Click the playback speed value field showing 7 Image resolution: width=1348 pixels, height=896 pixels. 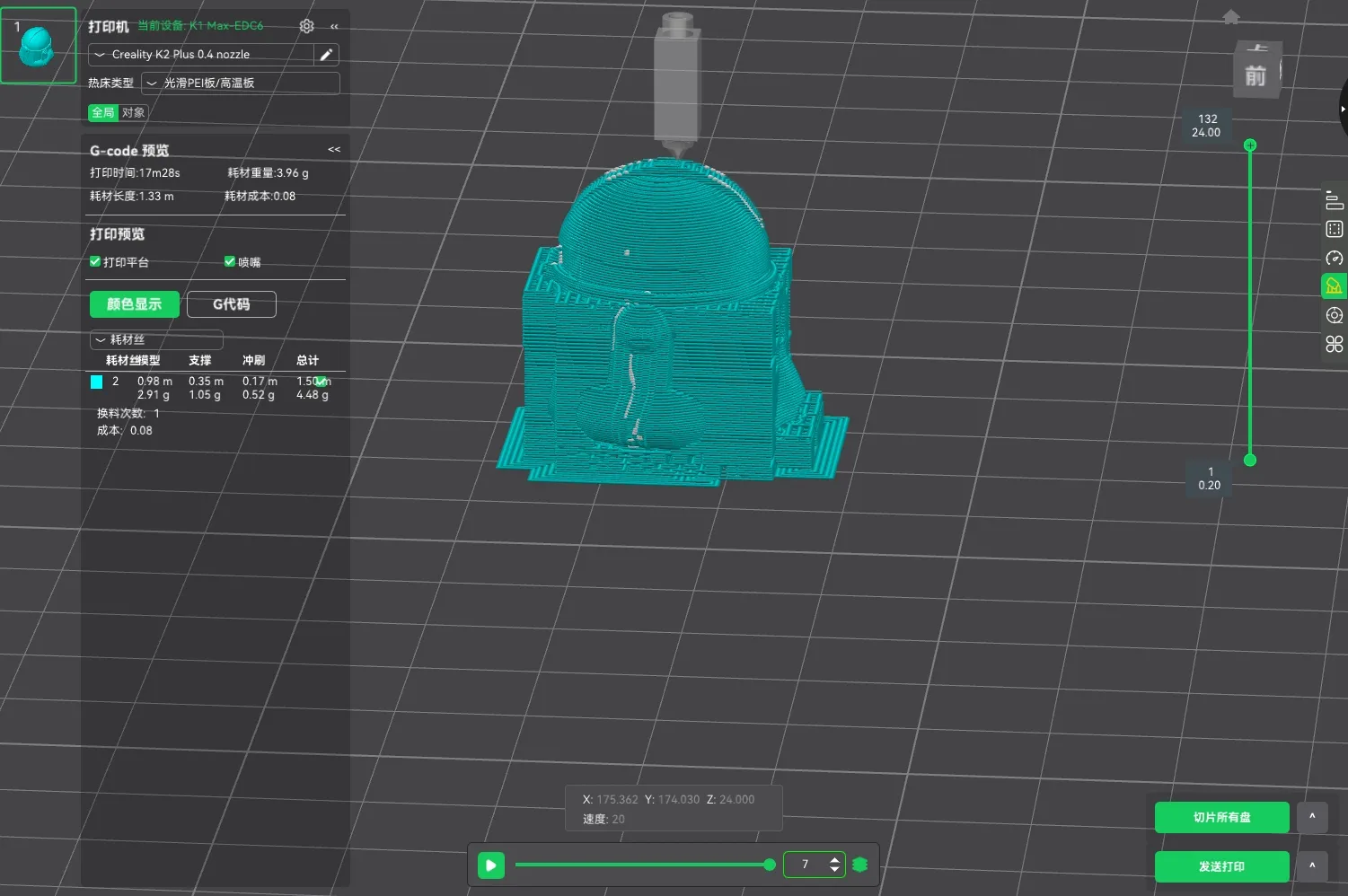(806, 865)
